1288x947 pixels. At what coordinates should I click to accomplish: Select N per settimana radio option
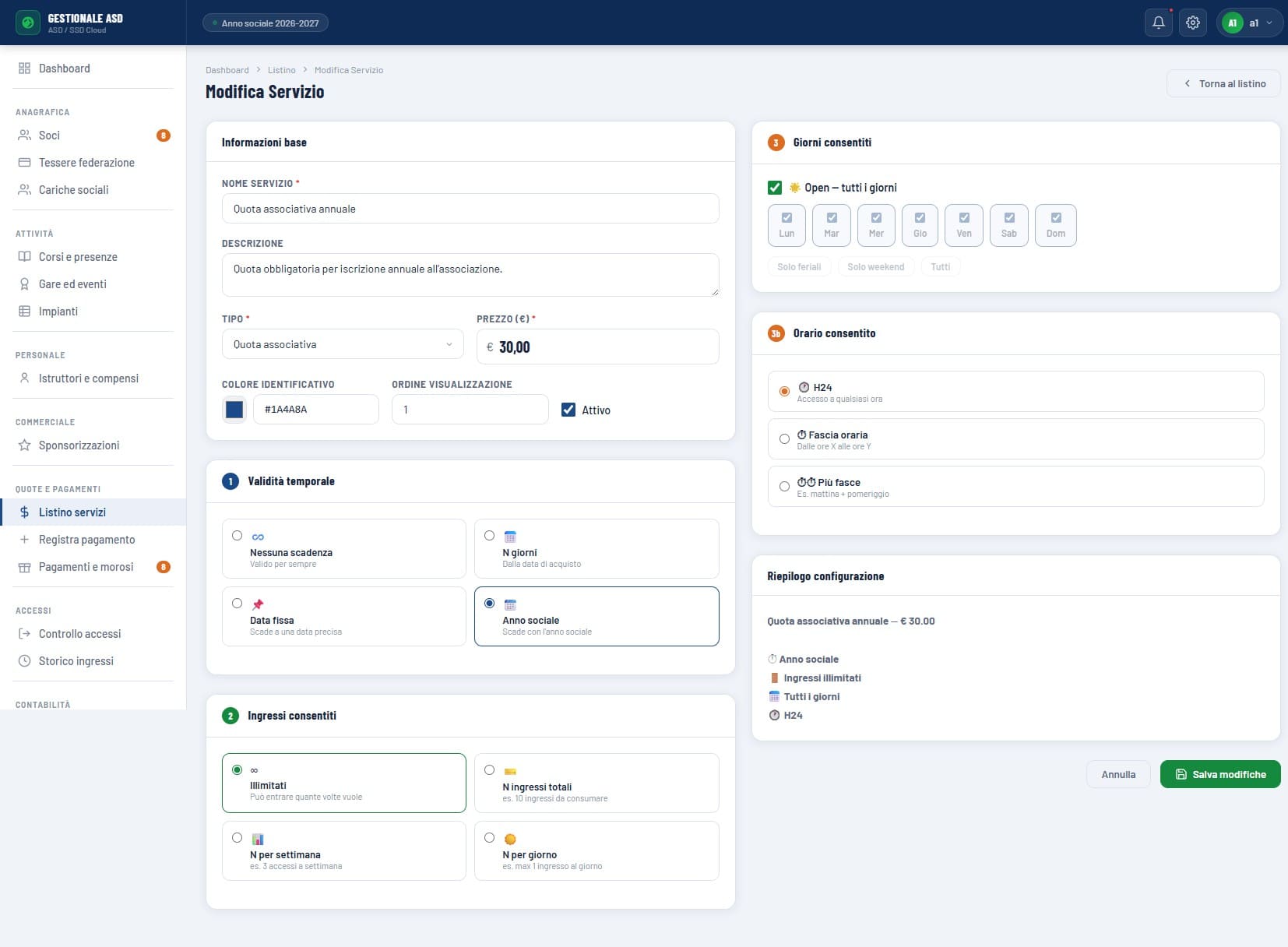pos(237,837)
